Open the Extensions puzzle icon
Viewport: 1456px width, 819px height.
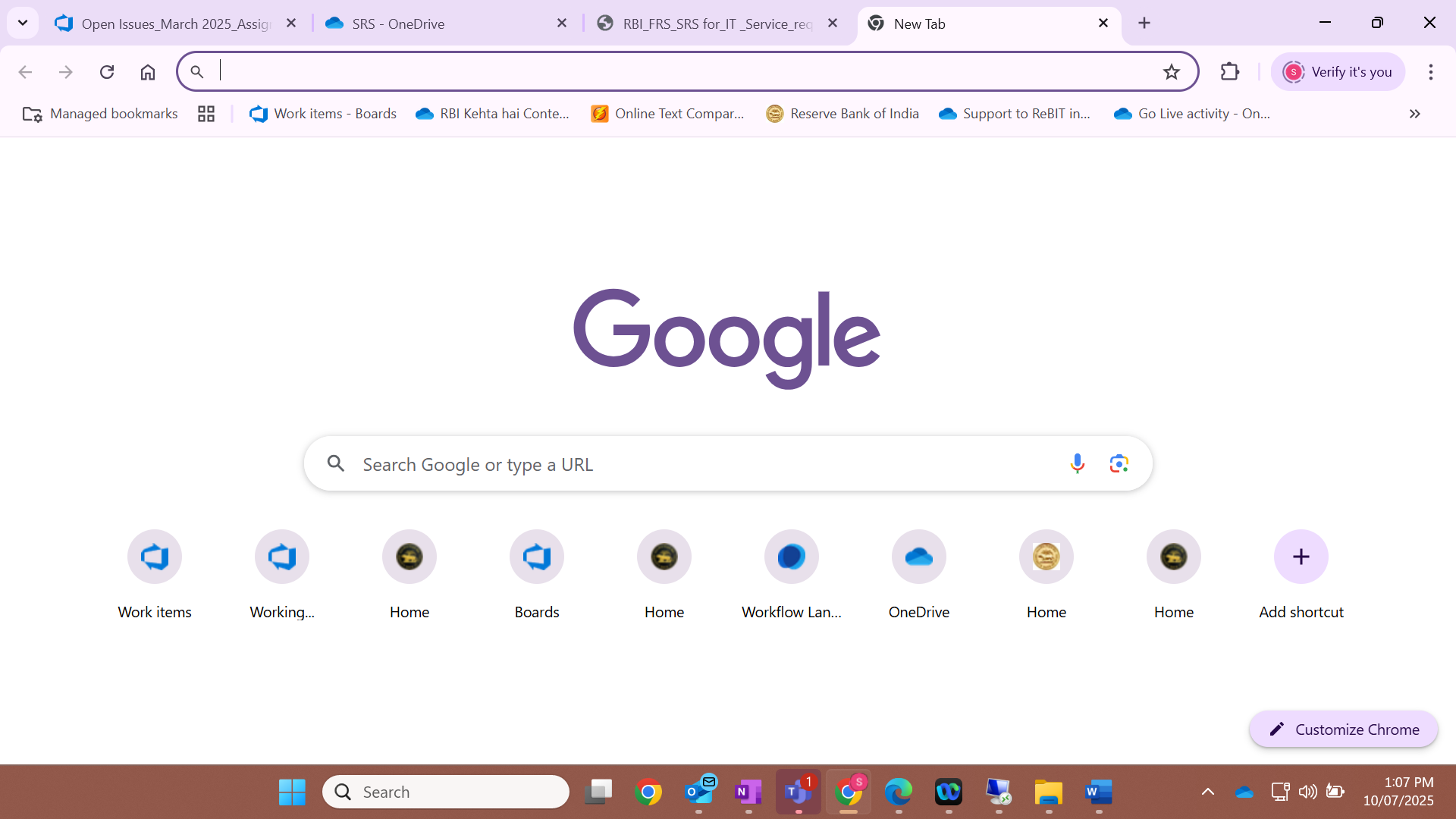[x=1229, y=72]
